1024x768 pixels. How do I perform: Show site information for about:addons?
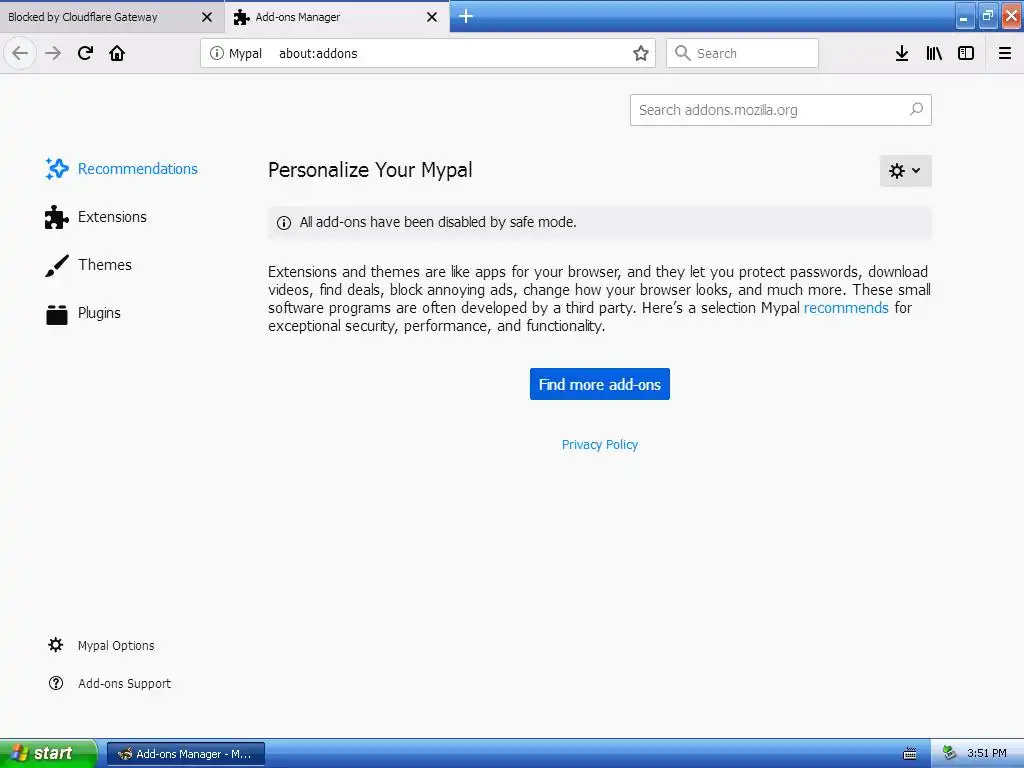pyautogui.click(x=217, y=53)
